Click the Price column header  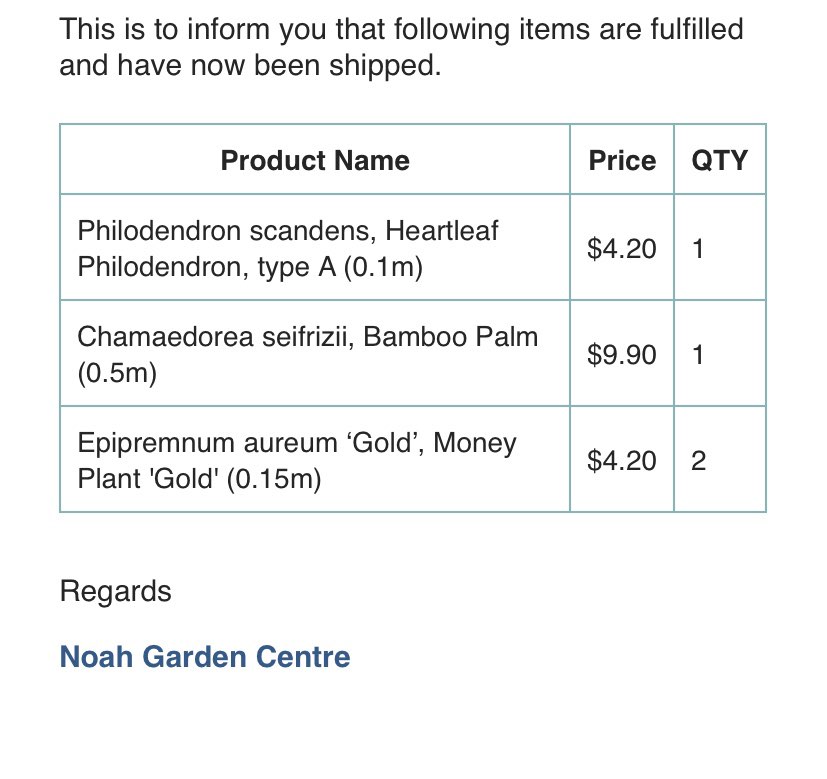point(622,160)
